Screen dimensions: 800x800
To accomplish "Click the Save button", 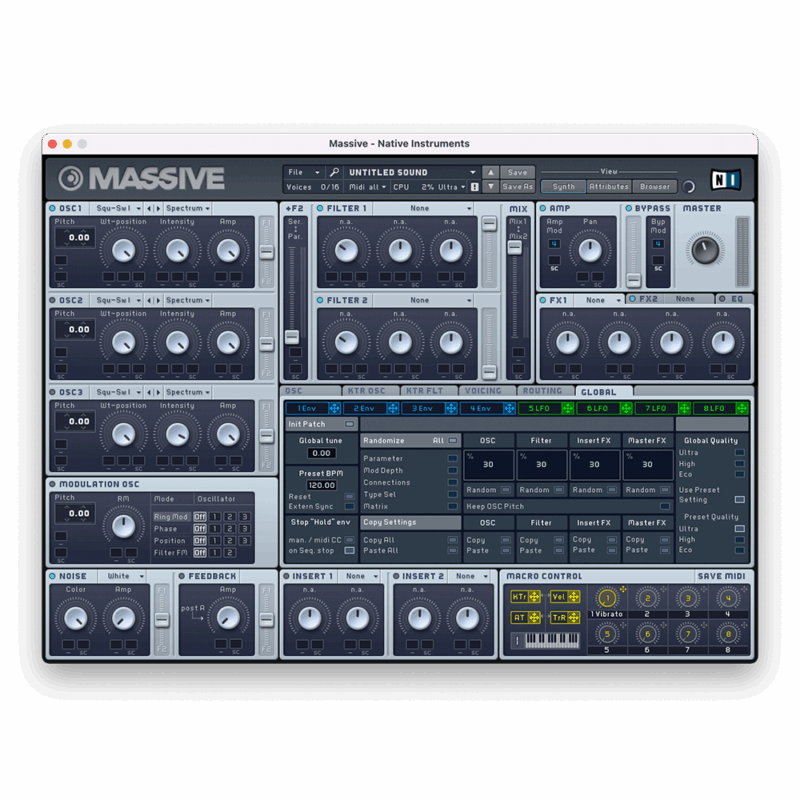I will (x=517, y=172).
